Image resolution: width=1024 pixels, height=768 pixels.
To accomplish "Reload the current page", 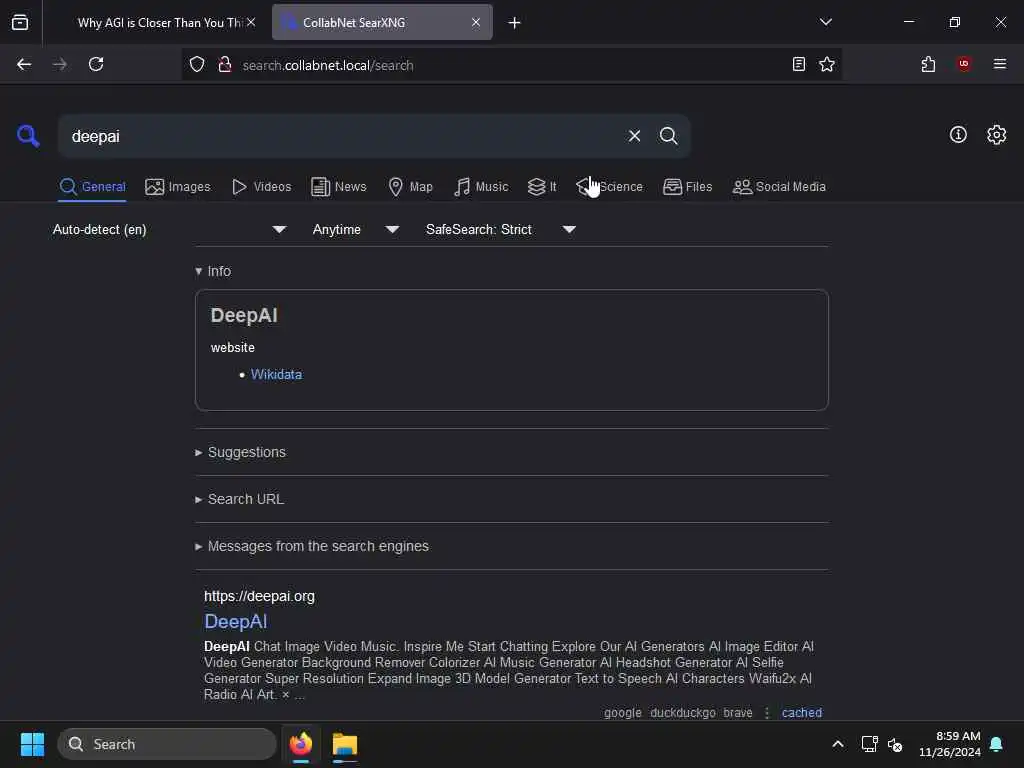I will (x=96, y=64).
